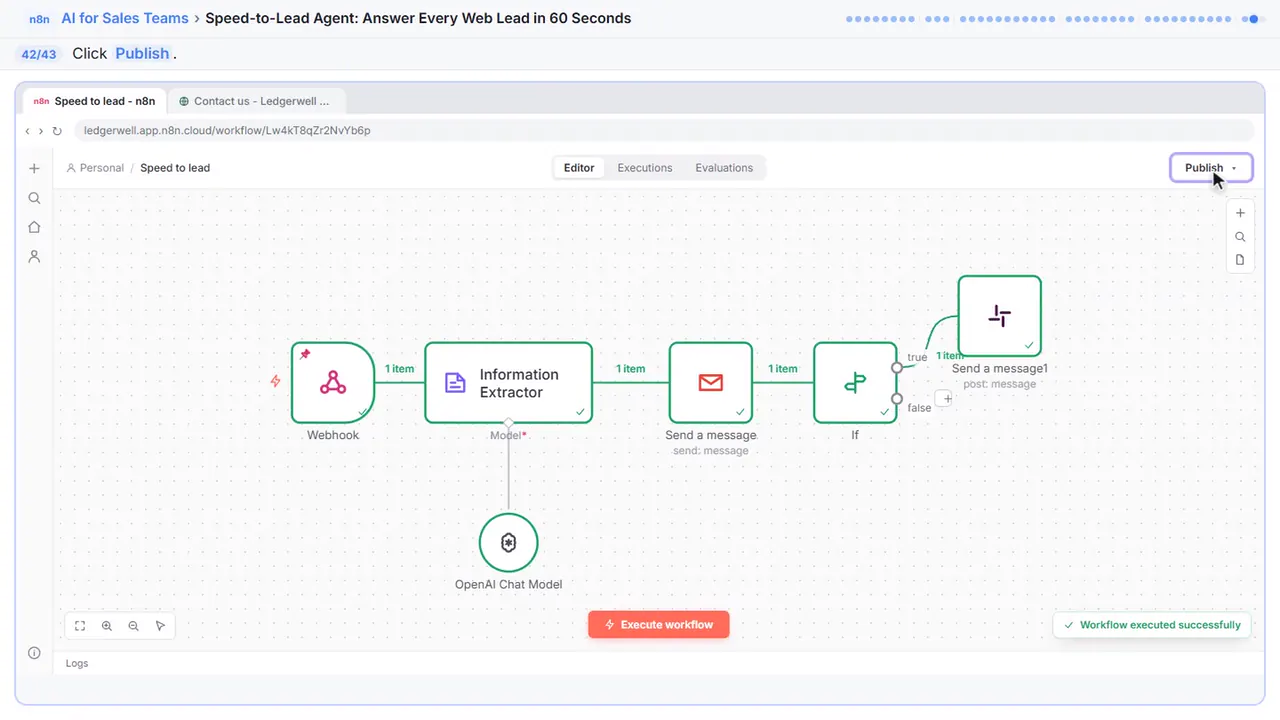
Task: Reload the page with the browser refresh icon
Action: 57,131
